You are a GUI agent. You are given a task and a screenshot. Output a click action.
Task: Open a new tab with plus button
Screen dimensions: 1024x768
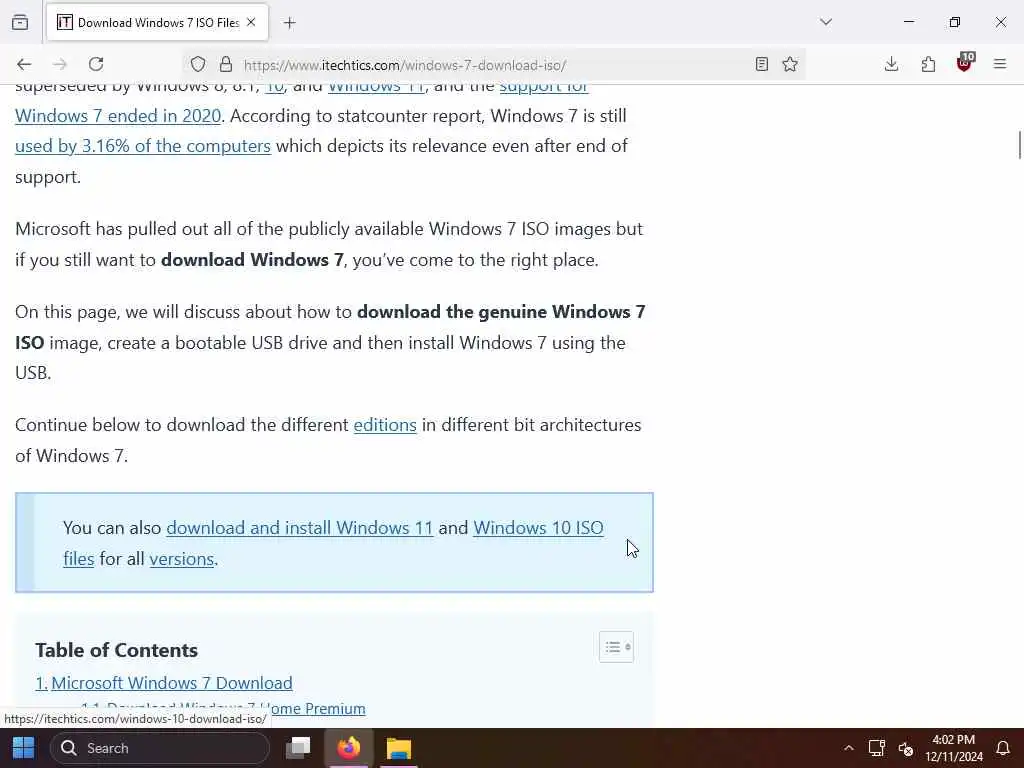click(x=290, y=23)
